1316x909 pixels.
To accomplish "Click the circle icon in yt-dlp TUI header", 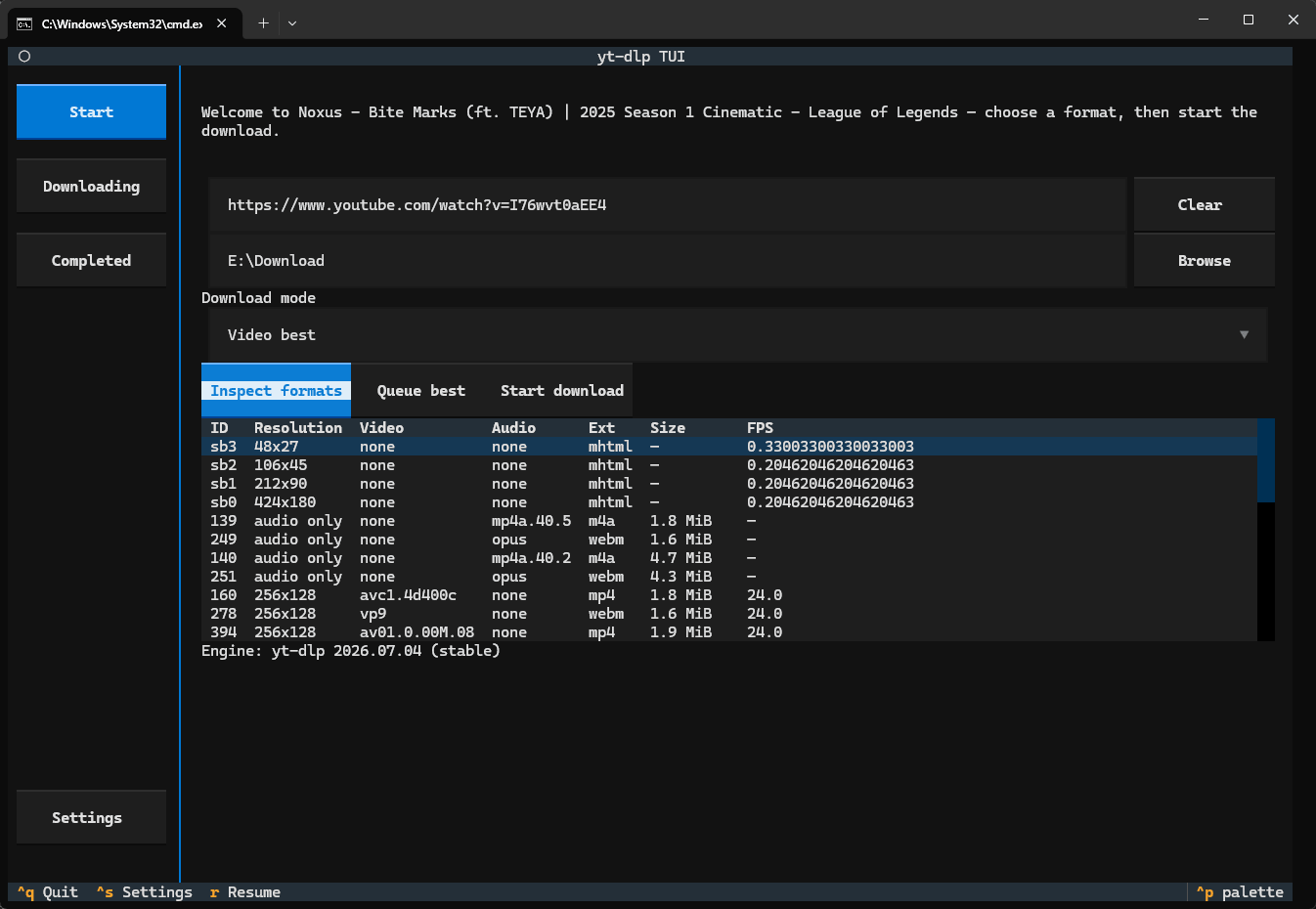I will 24,57.
